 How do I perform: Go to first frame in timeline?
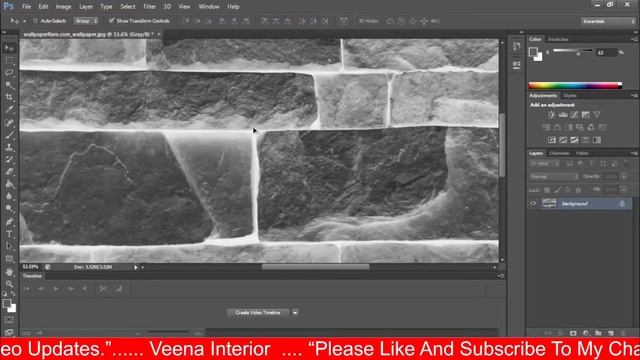27,289
